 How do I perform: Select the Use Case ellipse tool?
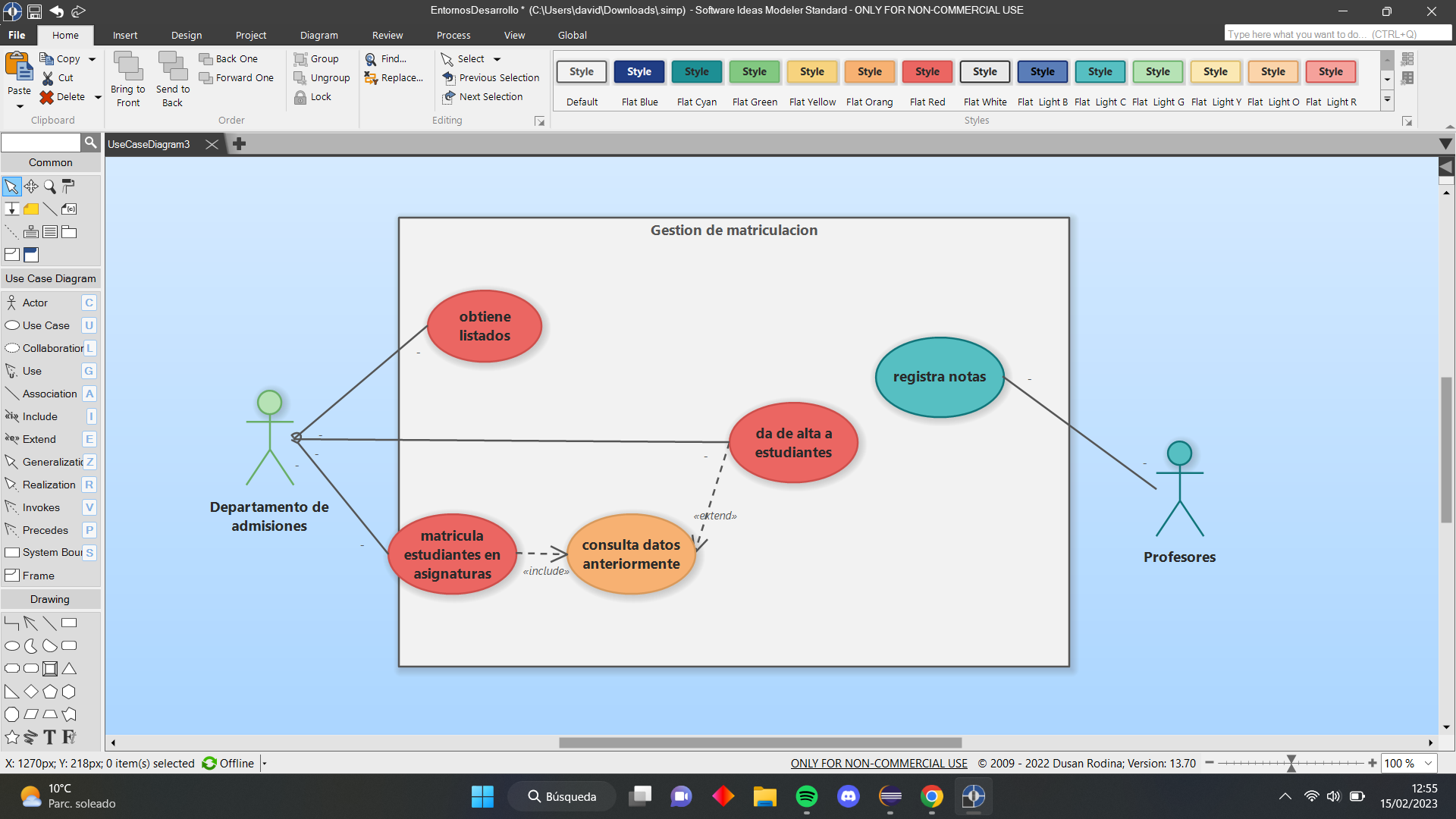tap(45, 325)
